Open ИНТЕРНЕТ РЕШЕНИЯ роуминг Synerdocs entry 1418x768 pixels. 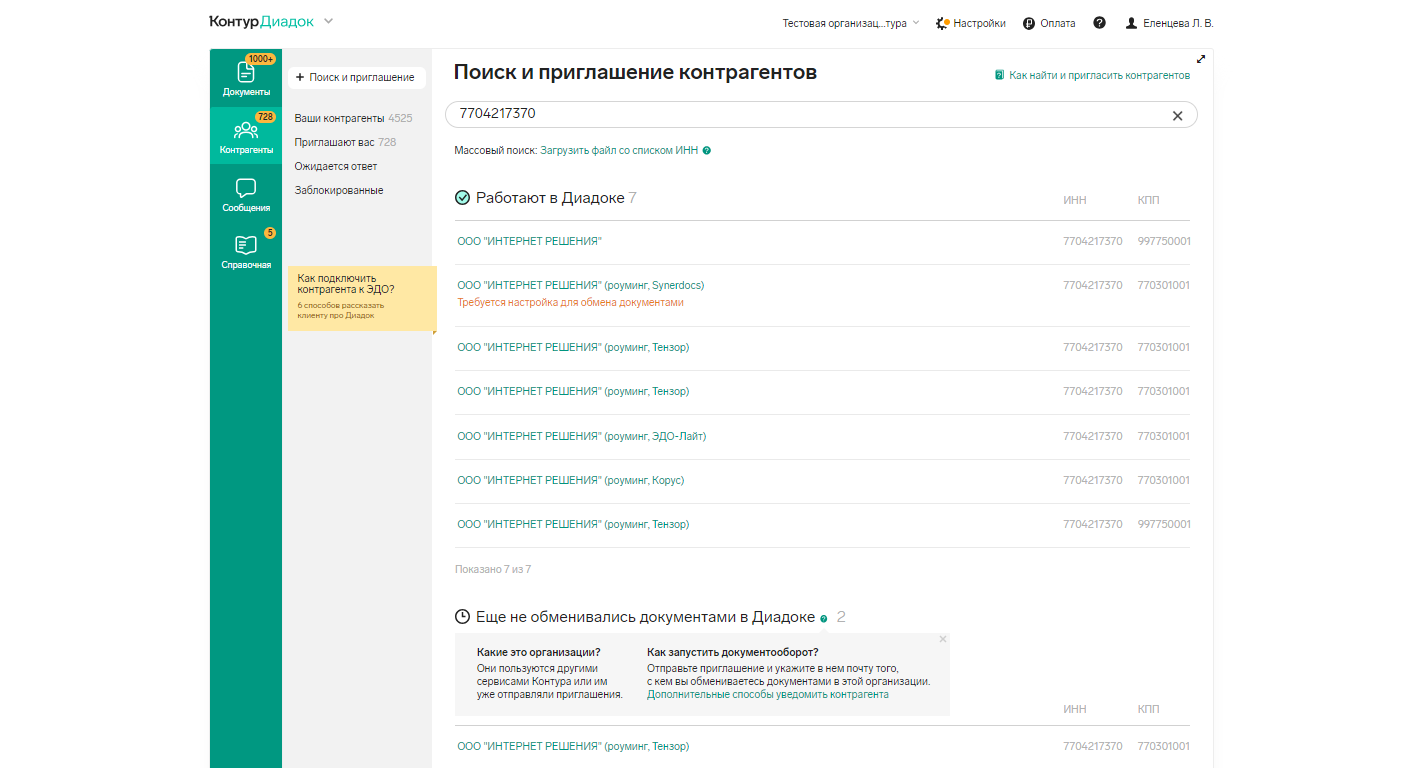(x=580, y=285)
